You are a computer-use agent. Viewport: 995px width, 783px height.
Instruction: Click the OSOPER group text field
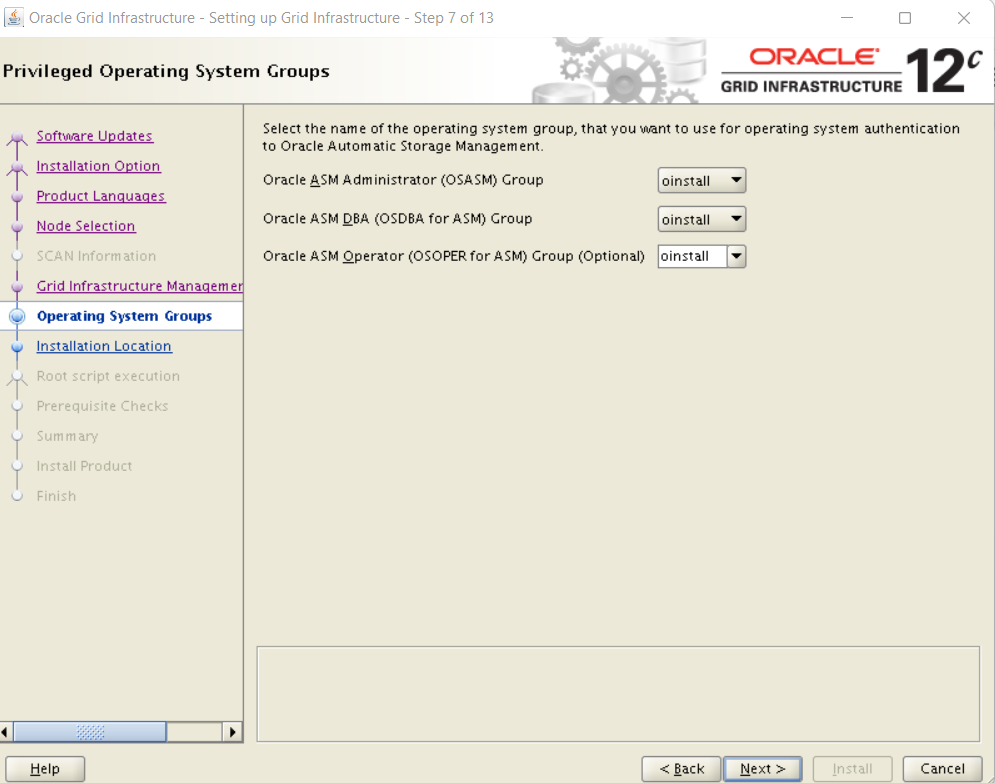[x=692, y=256]
